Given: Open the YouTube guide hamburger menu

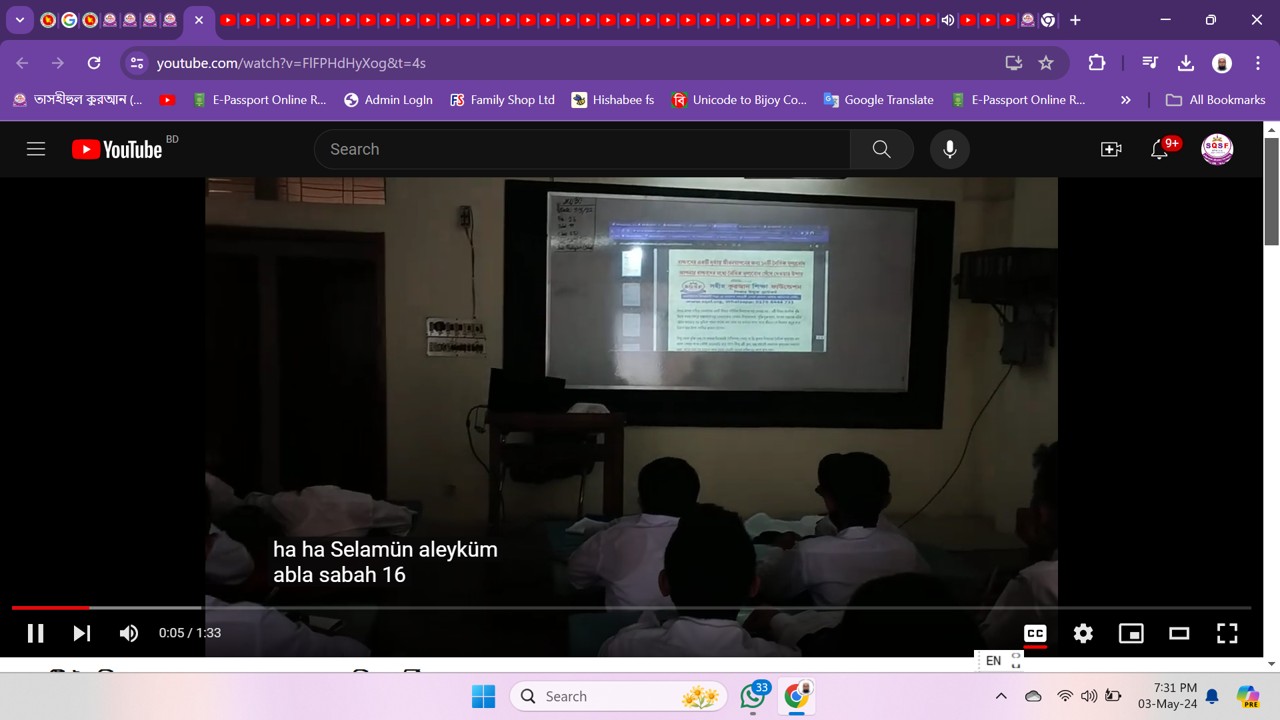Looking at the screenshot, I should pyautogui.click(x=36, y=149).
